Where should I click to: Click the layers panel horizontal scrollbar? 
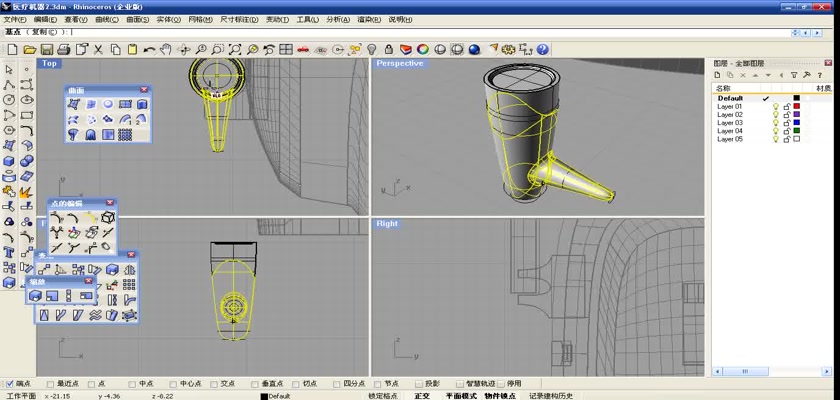point(772,371)
